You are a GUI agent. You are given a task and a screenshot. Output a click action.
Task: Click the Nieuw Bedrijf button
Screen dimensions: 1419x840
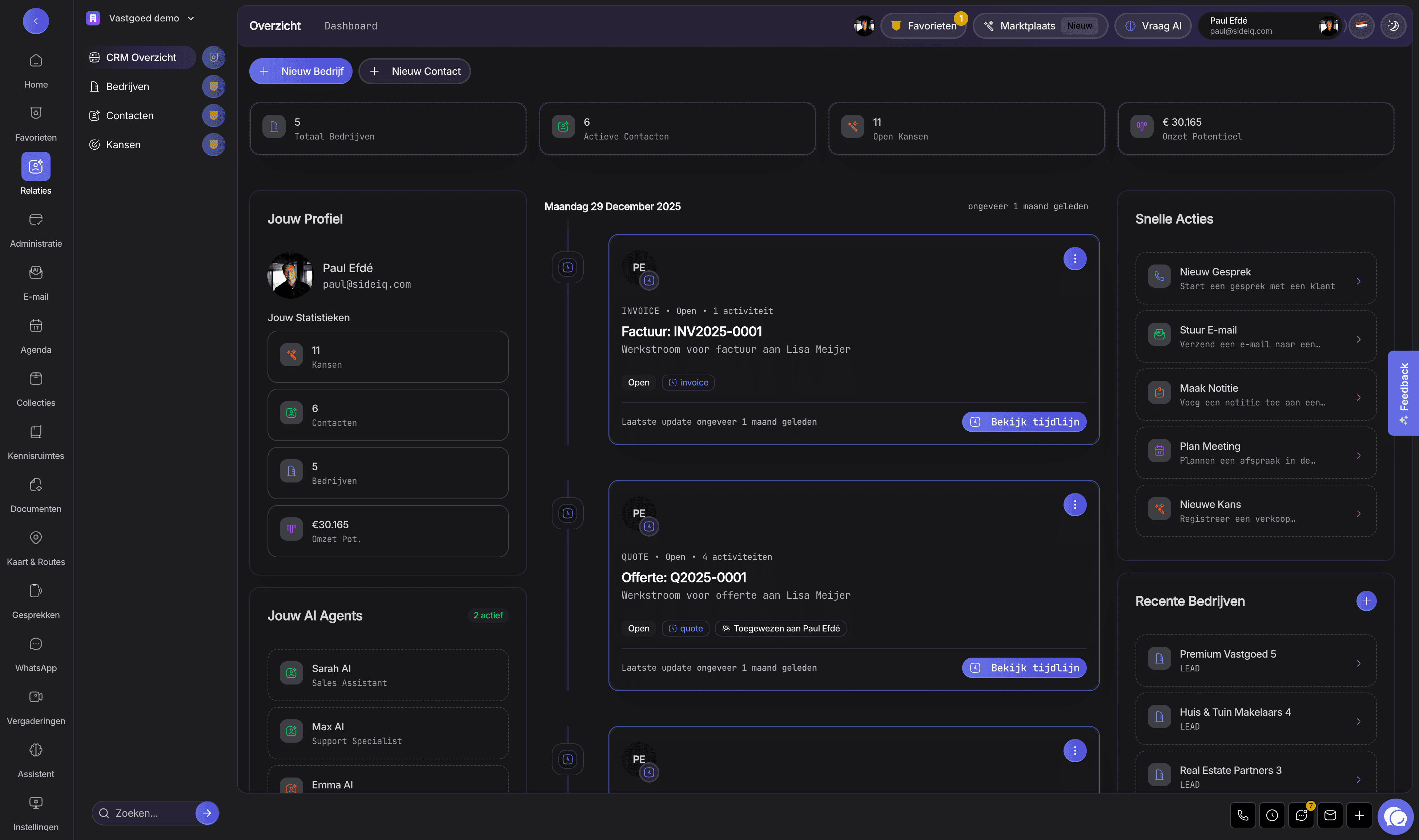[300, 71]
